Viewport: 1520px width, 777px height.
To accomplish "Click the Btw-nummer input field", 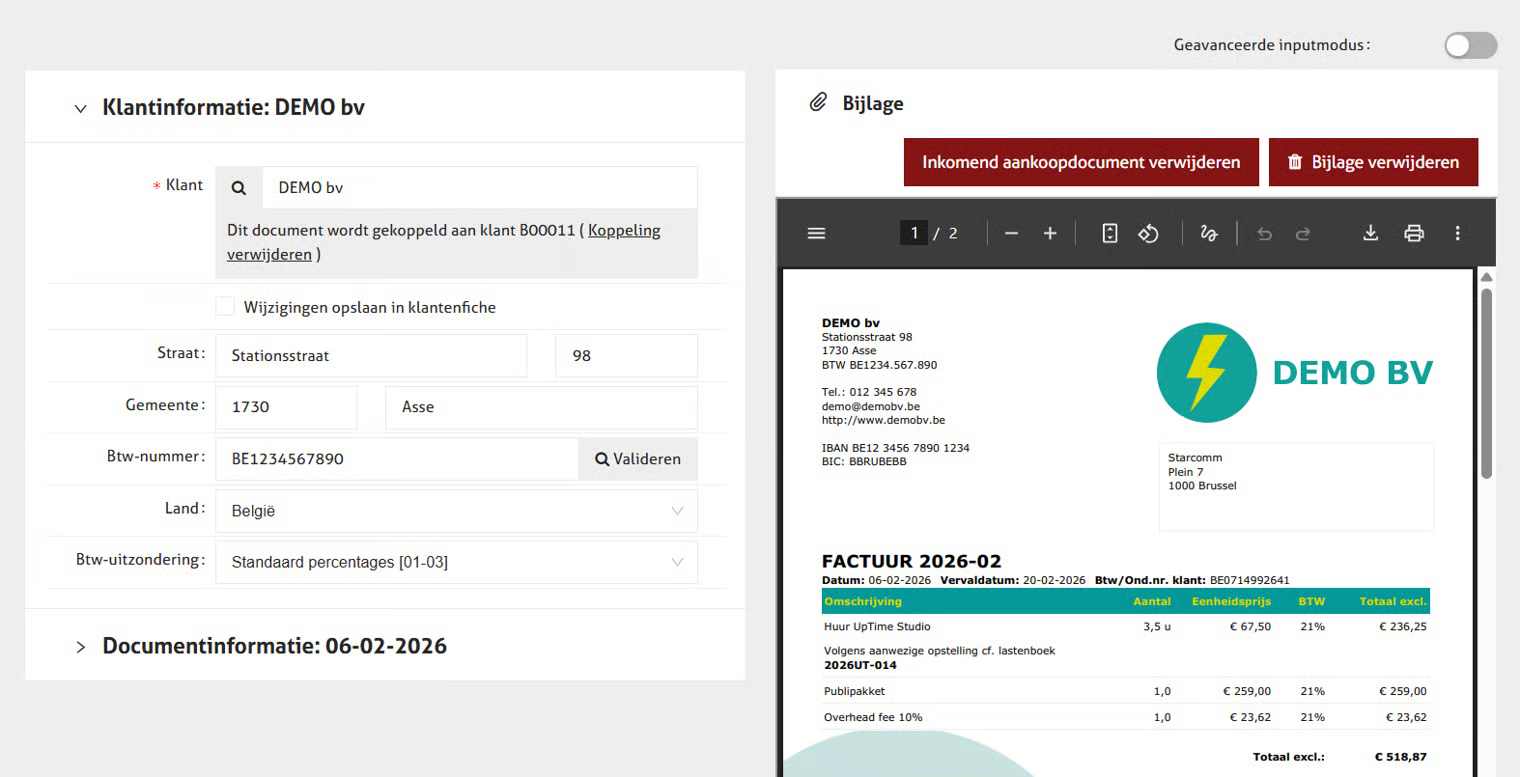I will [x=397, y=459].
